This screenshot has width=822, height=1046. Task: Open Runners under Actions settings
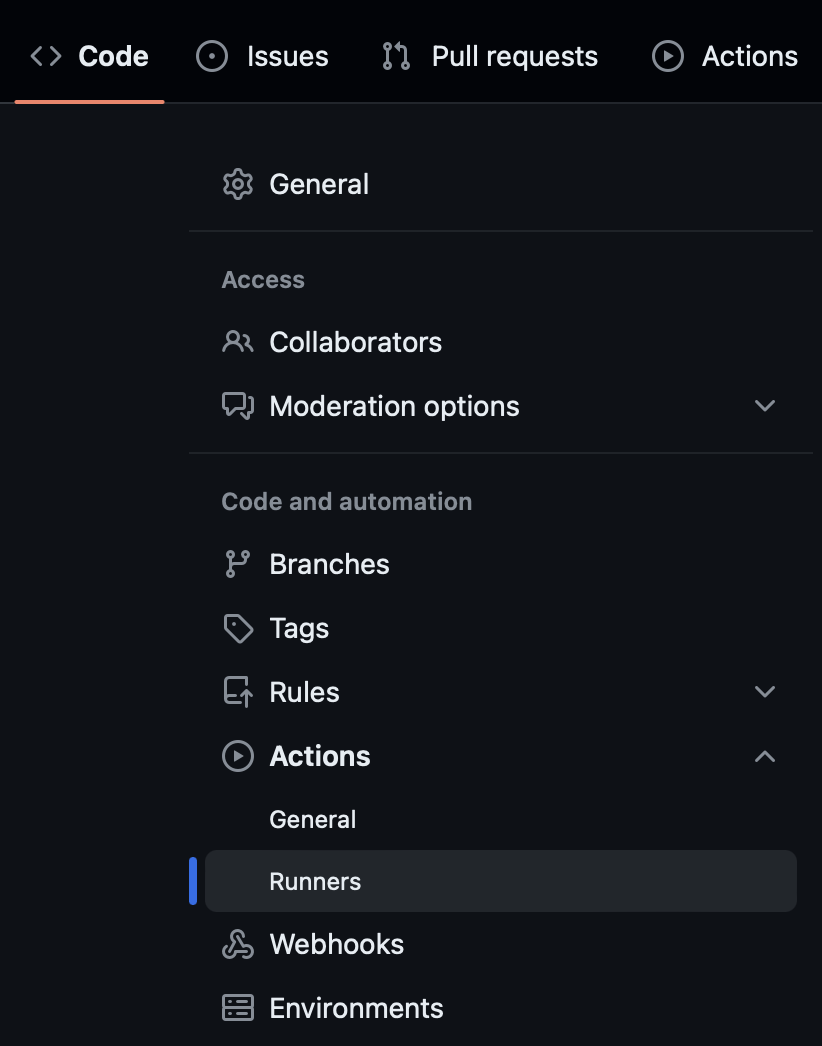[316, 882]
